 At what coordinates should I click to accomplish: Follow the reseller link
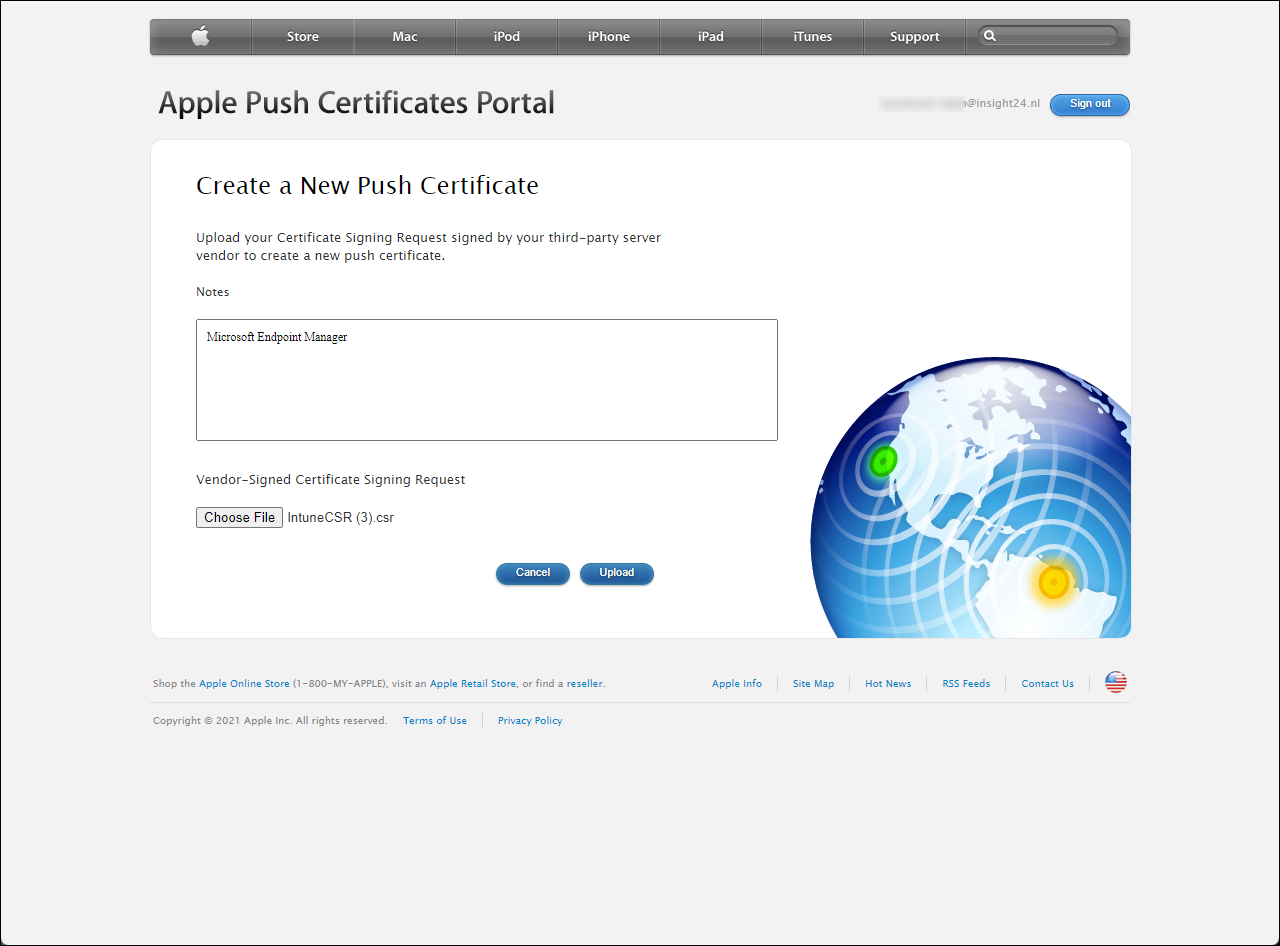tap(585, 684)
